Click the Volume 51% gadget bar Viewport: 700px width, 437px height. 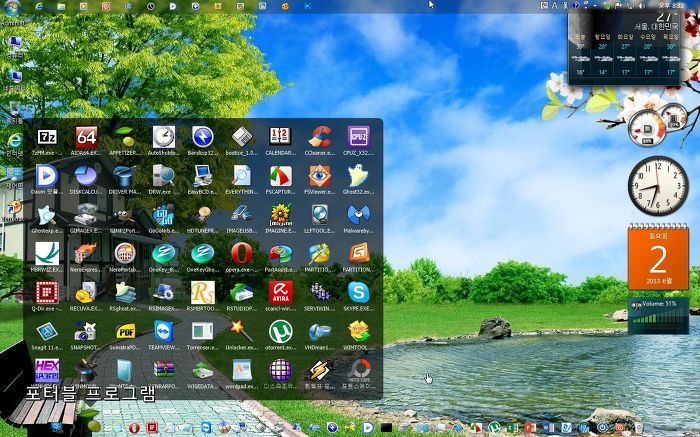(x=658, y=316)
